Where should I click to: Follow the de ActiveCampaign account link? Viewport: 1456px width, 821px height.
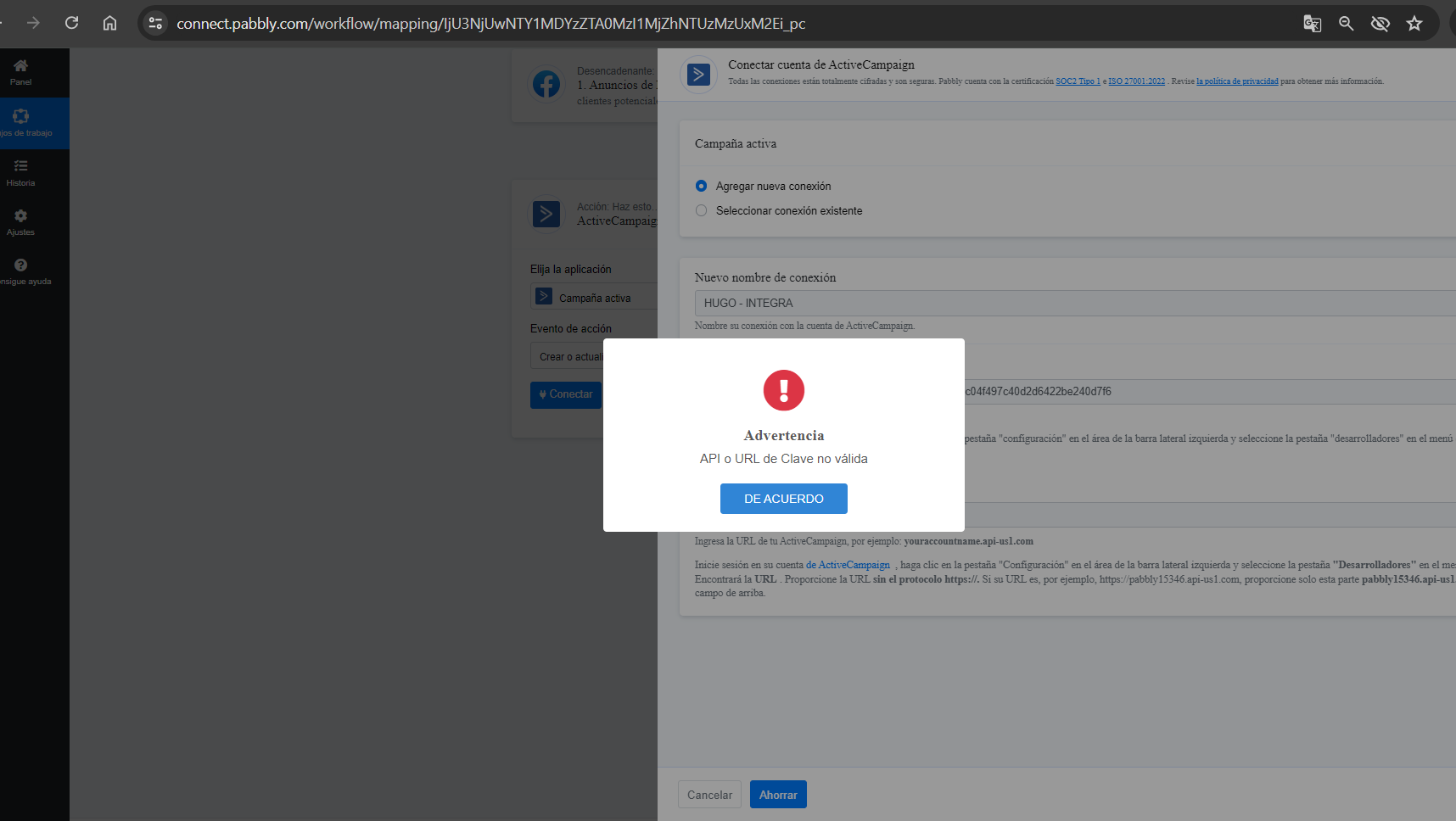point(848,565)
